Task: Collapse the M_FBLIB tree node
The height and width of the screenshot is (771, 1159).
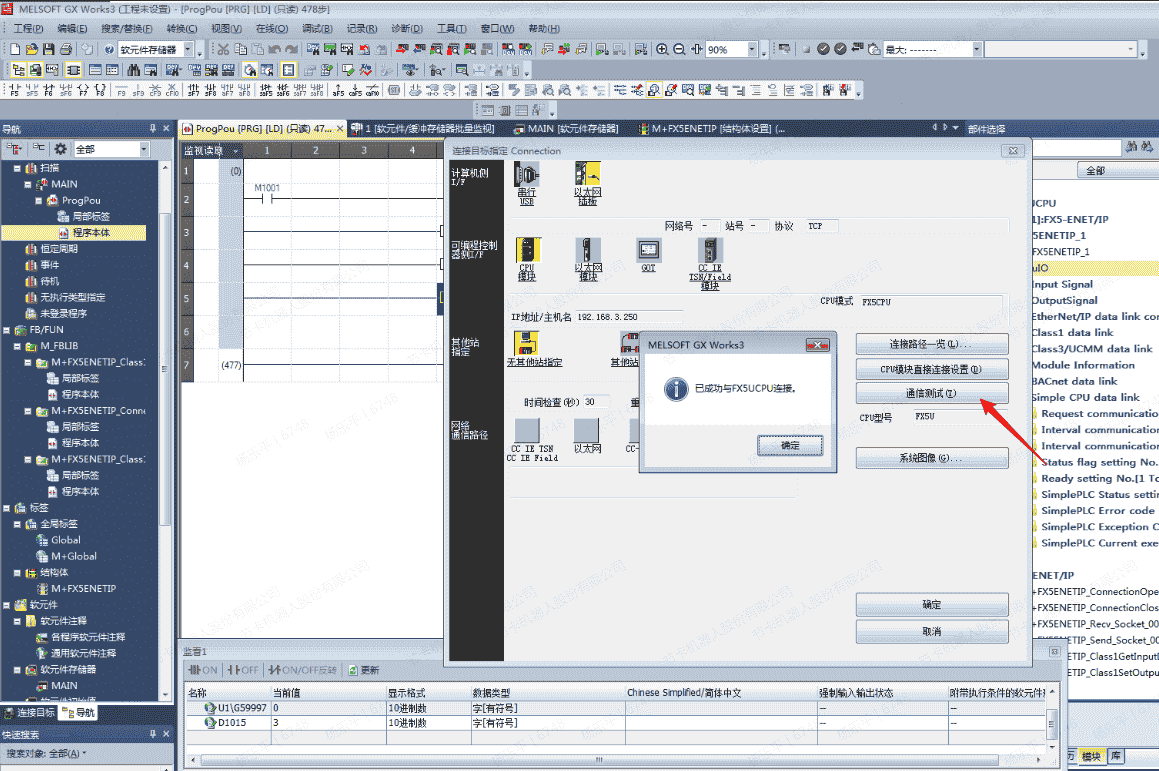Action: tap(17, 346)
